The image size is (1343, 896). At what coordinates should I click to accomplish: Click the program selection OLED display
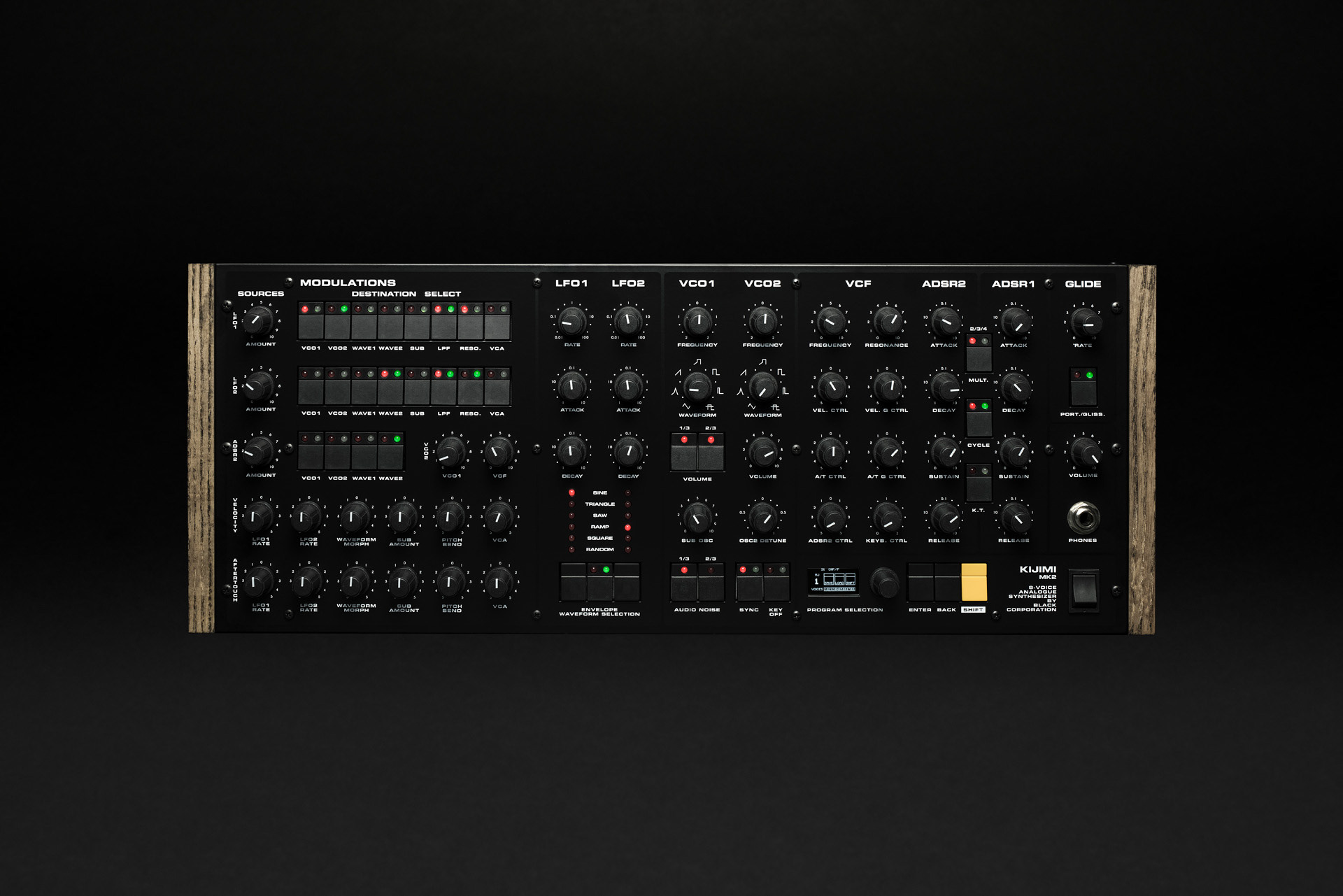pos(833,581)
